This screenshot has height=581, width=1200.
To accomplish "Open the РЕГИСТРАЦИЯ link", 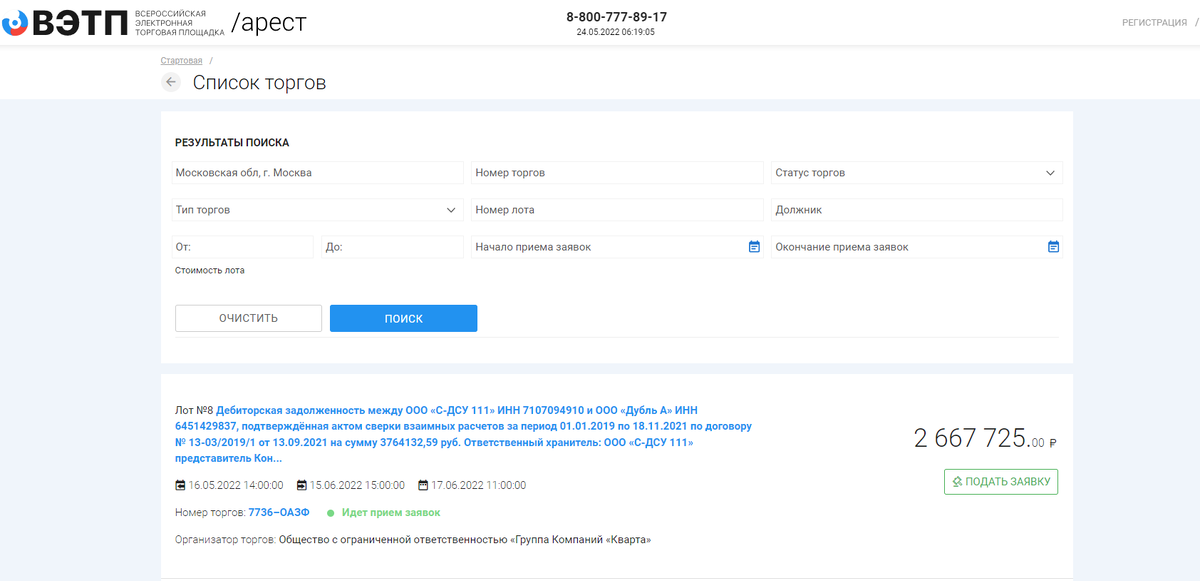I will point(1154,22).
